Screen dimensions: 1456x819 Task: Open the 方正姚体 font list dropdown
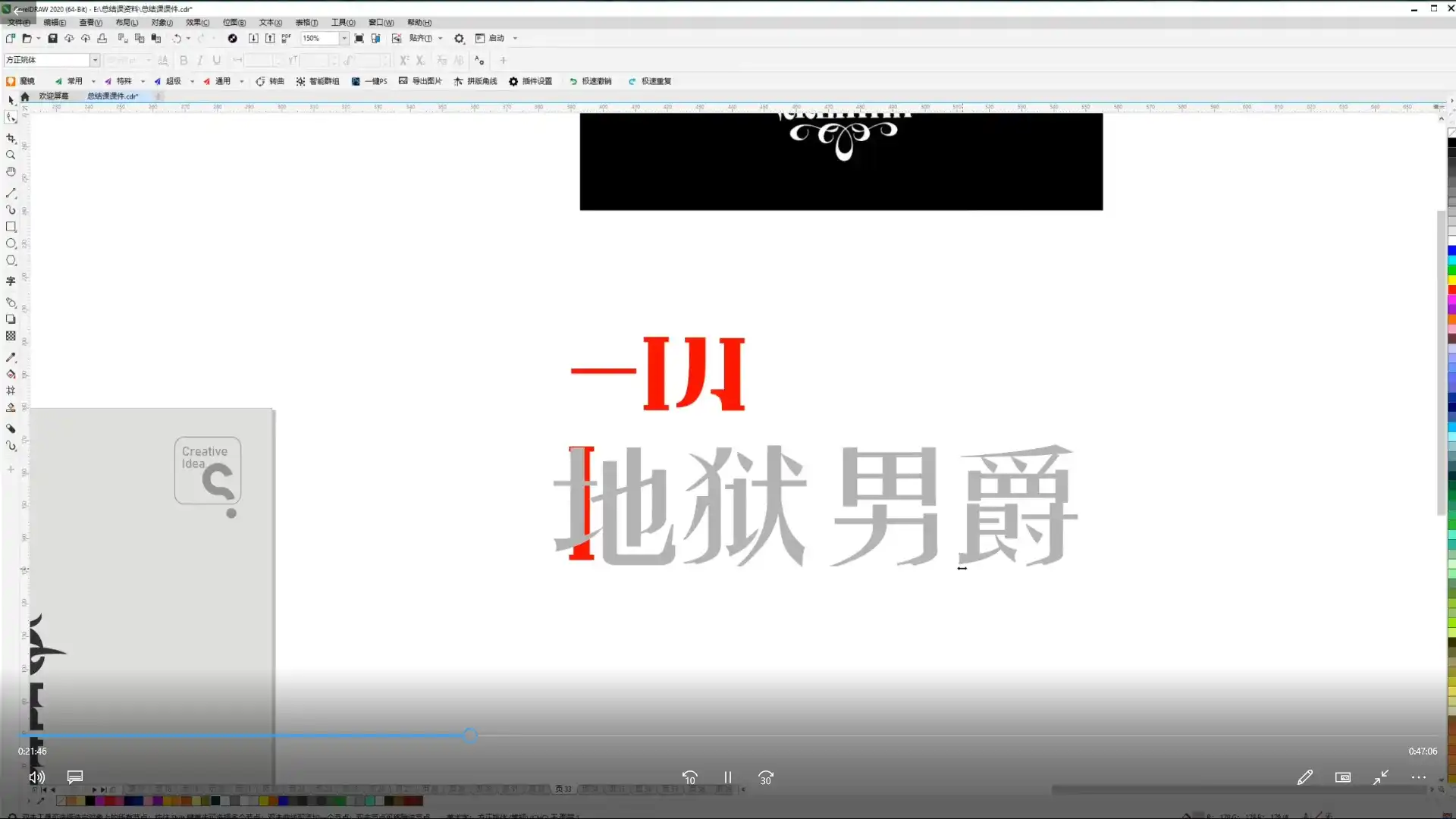pos(94,59)
